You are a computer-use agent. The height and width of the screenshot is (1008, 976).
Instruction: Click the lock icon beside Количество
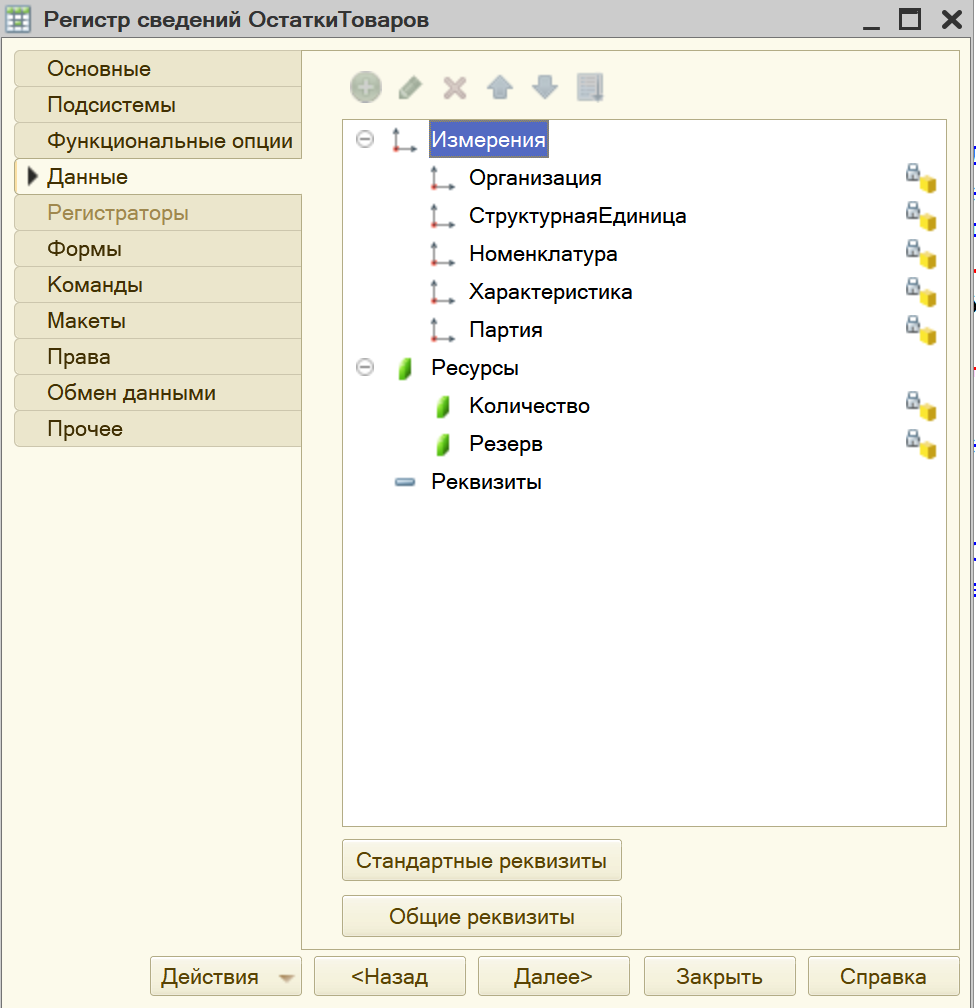point(921,406)
